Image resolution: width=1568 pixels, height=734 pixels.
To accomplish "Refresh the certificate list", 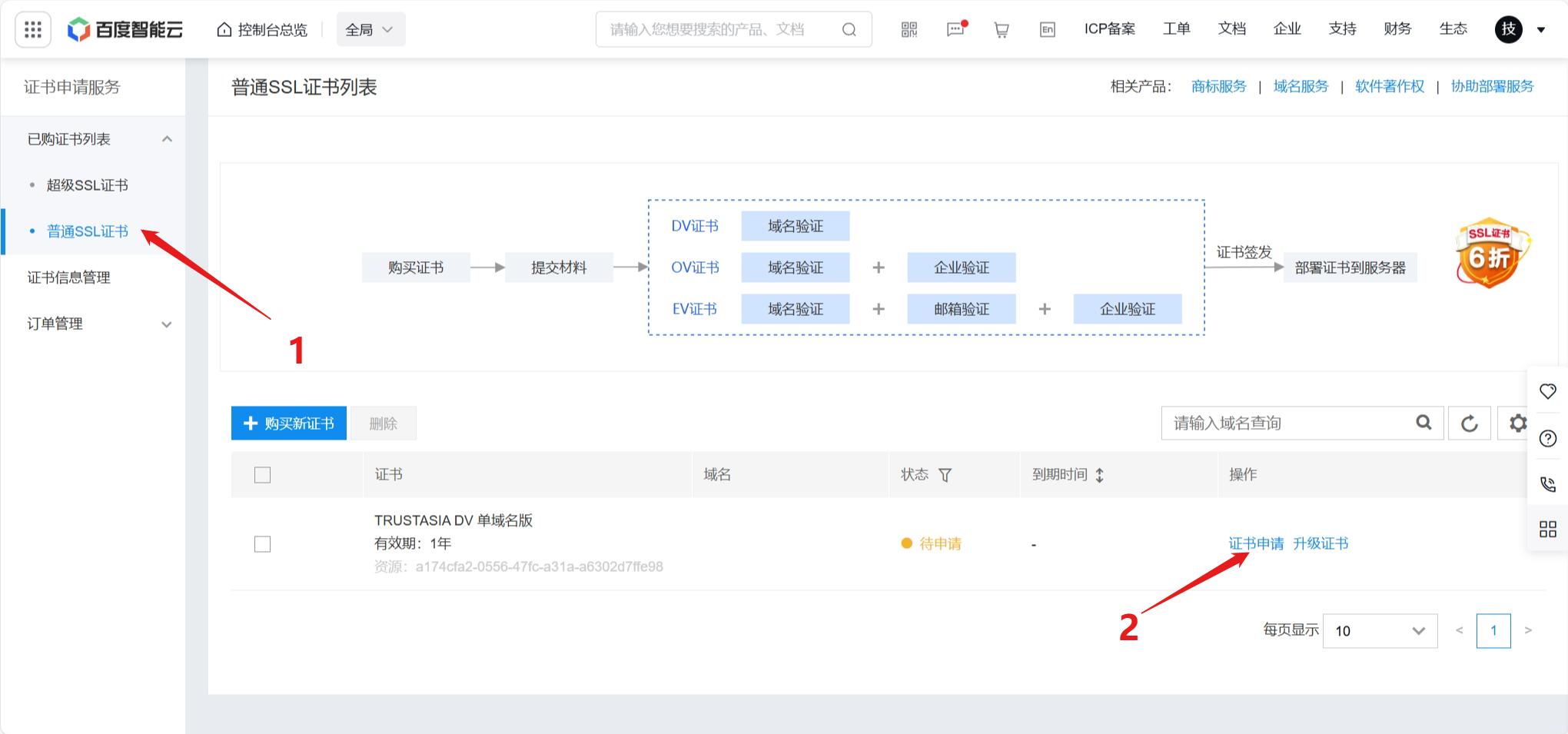I will (x=1469, y=423).
